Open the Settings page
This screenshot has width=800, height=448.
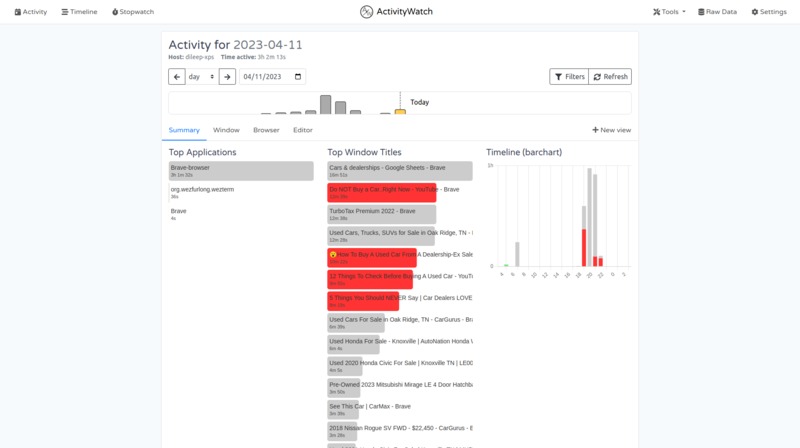769,12
